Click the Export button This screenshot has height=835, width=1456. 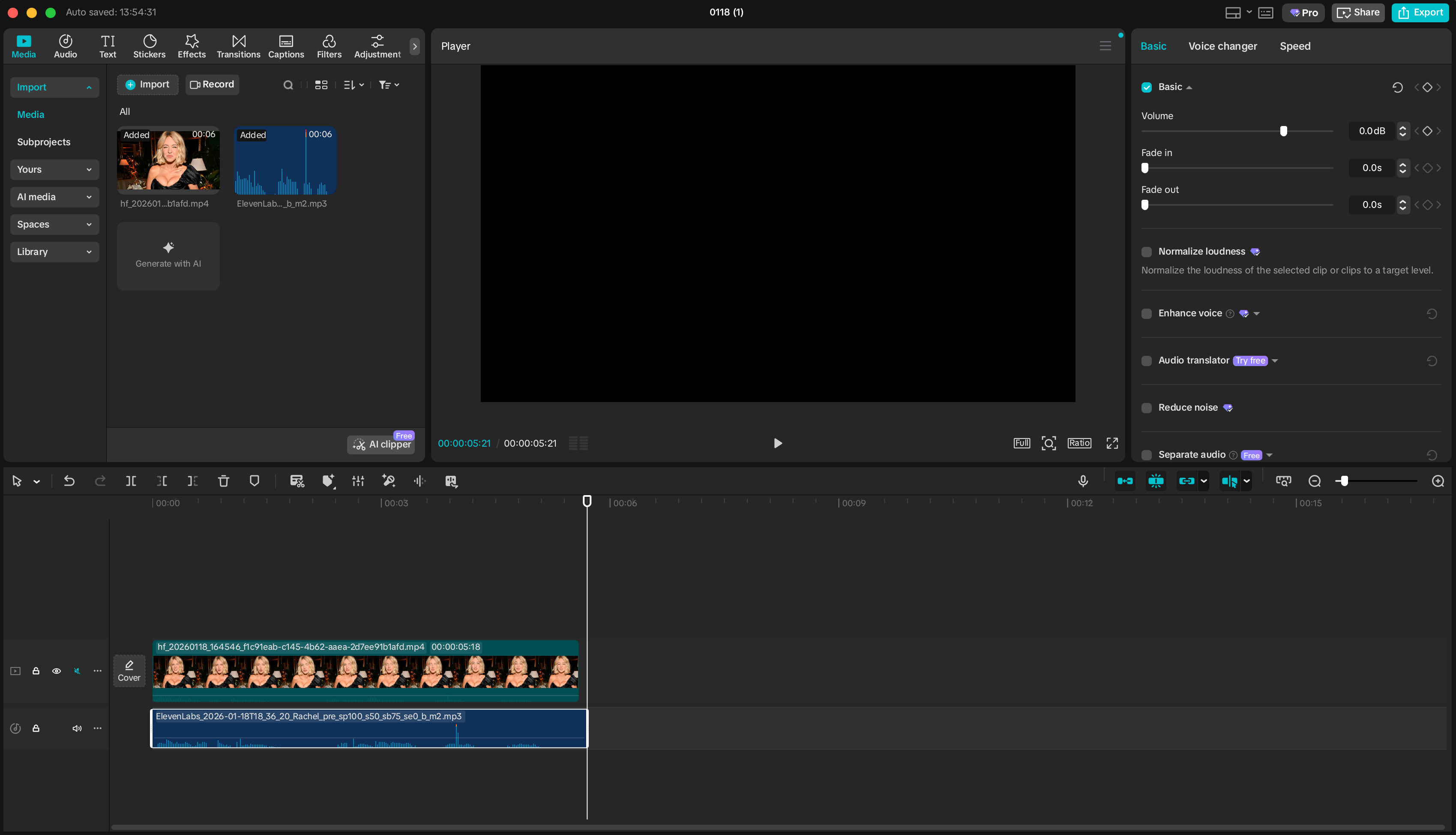click(x=1420, y=12)
